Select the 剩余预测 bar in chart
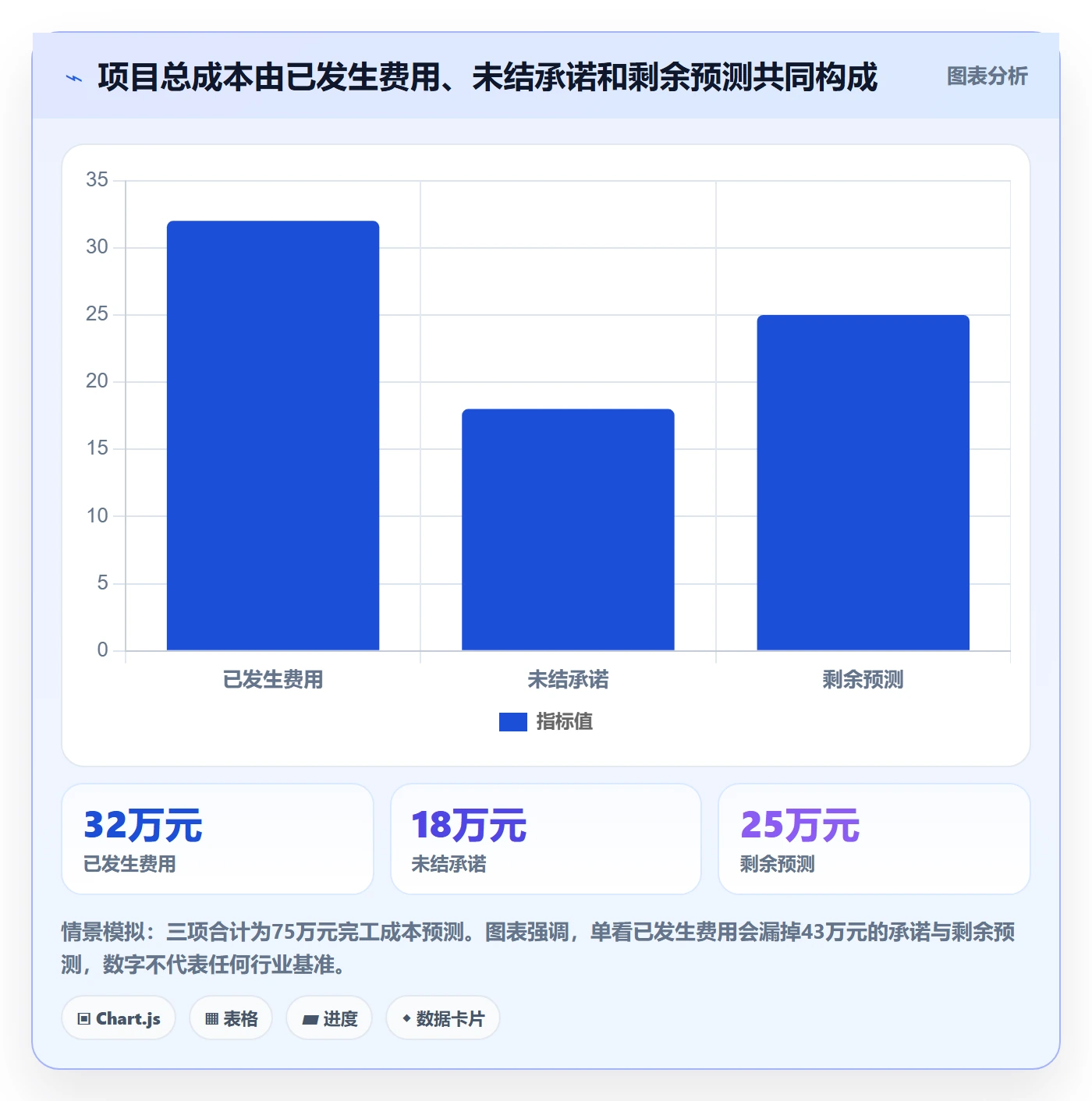The image size is (1092, 1101). [x=863, y=483]
